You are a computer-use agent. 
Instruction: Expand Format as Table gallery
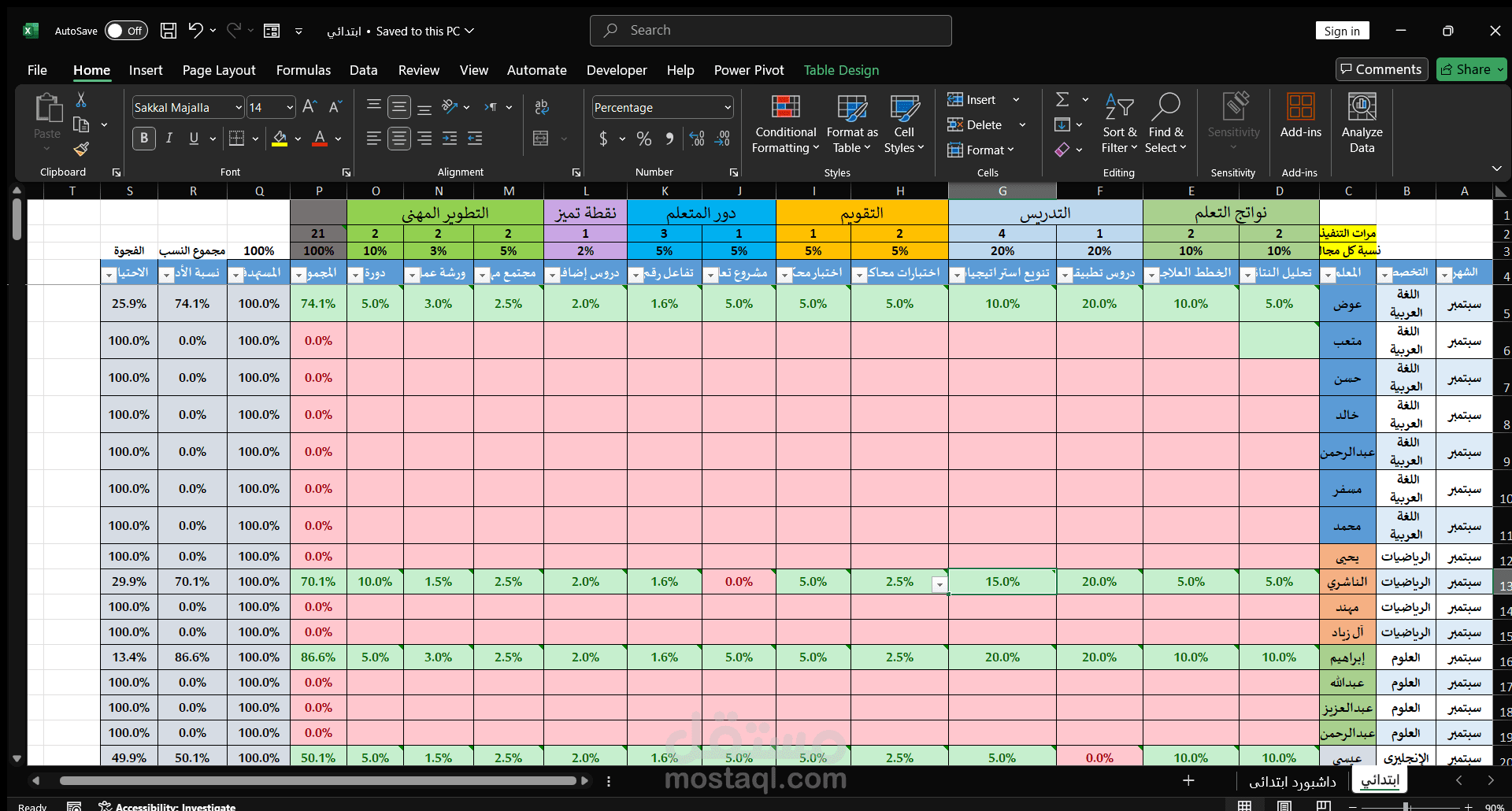[x=852, y=124]
